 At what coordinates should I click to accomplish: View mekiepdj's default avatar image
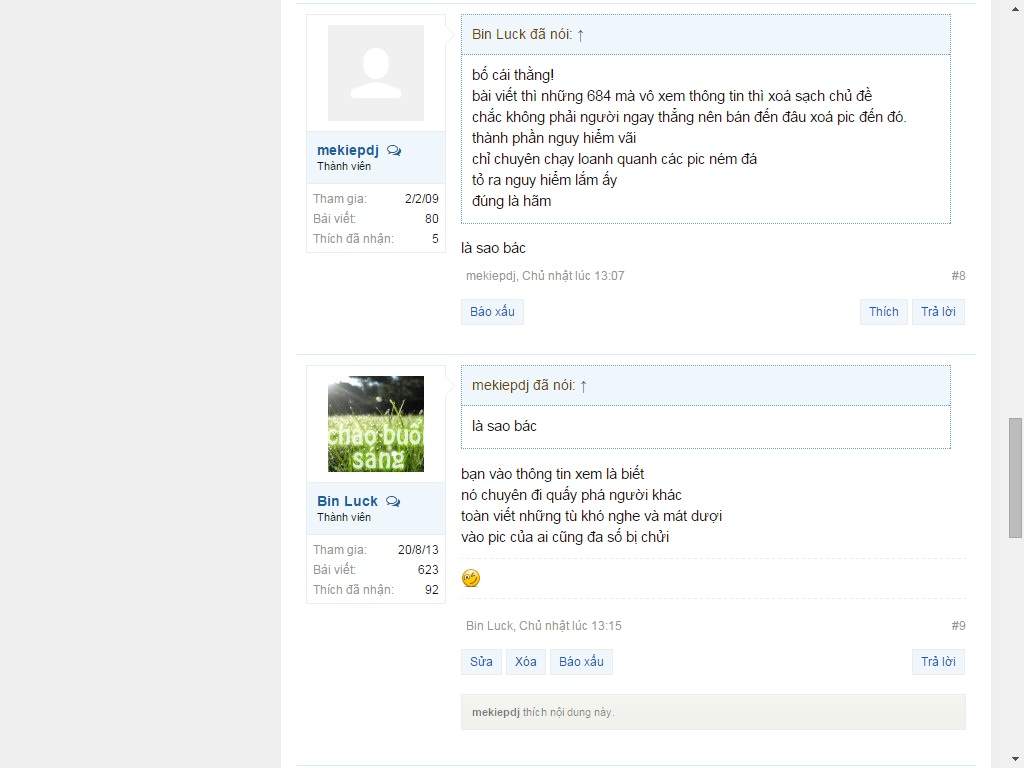click(376, 73)
